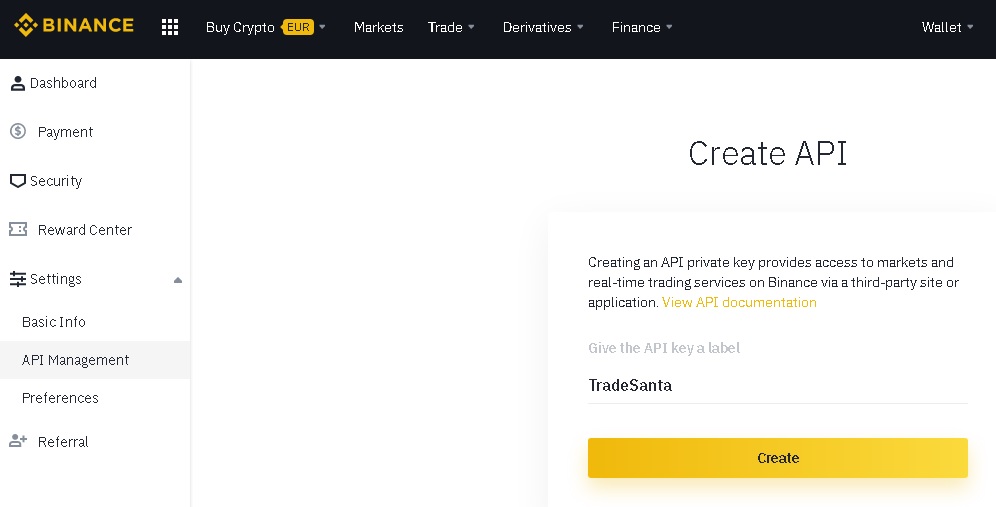Click the Binance logo

[x=74, y=25]
